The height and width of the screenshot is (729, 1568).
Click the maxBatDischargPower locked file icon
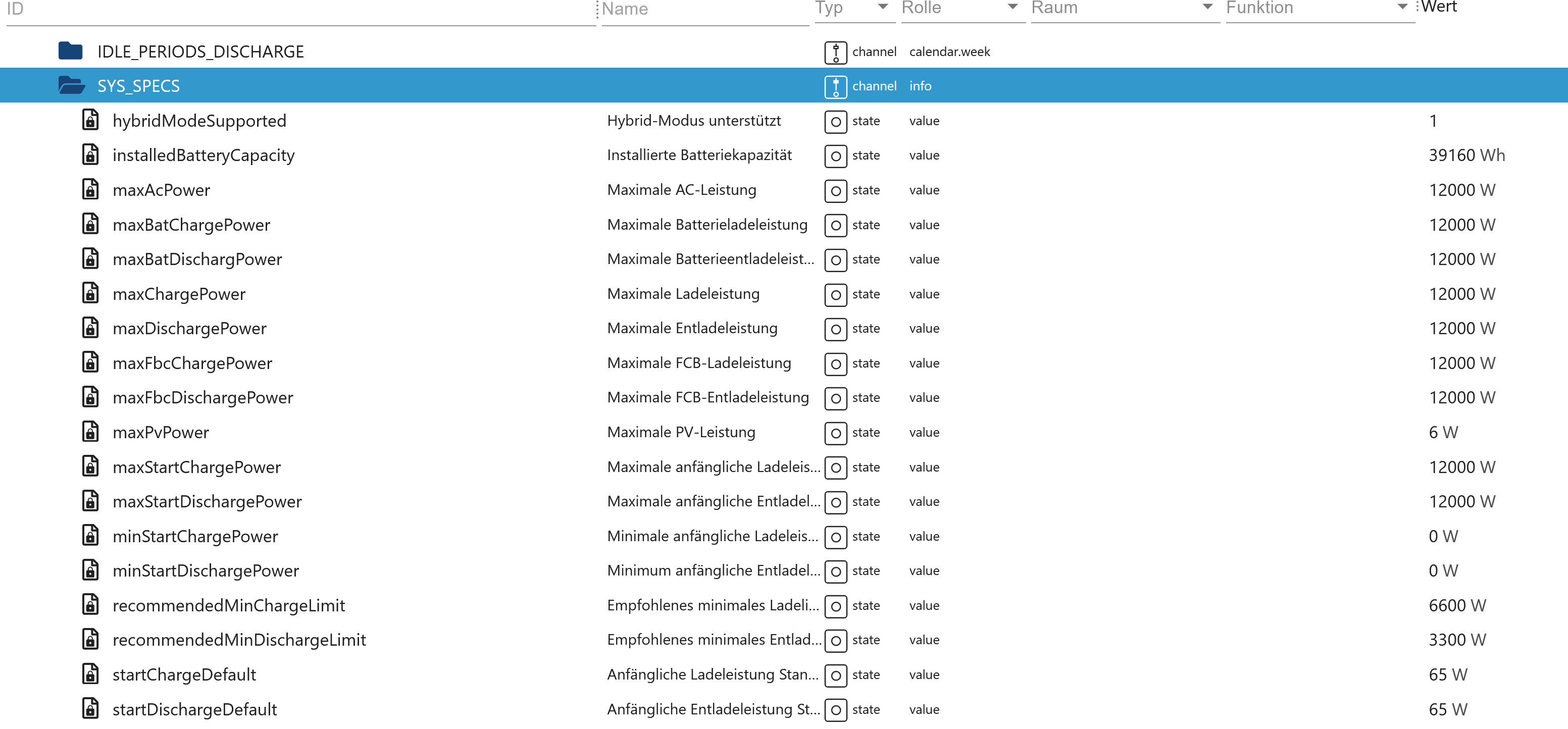[x=91, y=258]
